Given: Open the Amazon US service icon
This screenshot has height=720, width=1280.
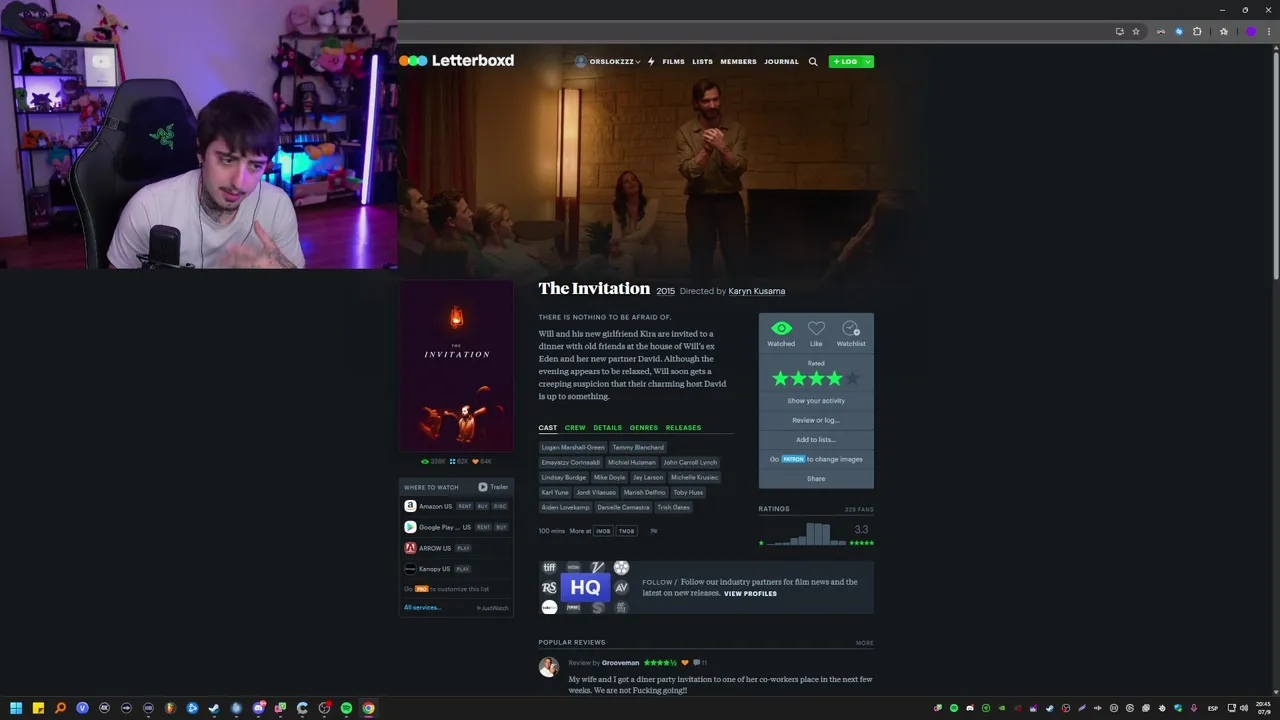Looking at the screenshot, I should (x=410, y=506).
